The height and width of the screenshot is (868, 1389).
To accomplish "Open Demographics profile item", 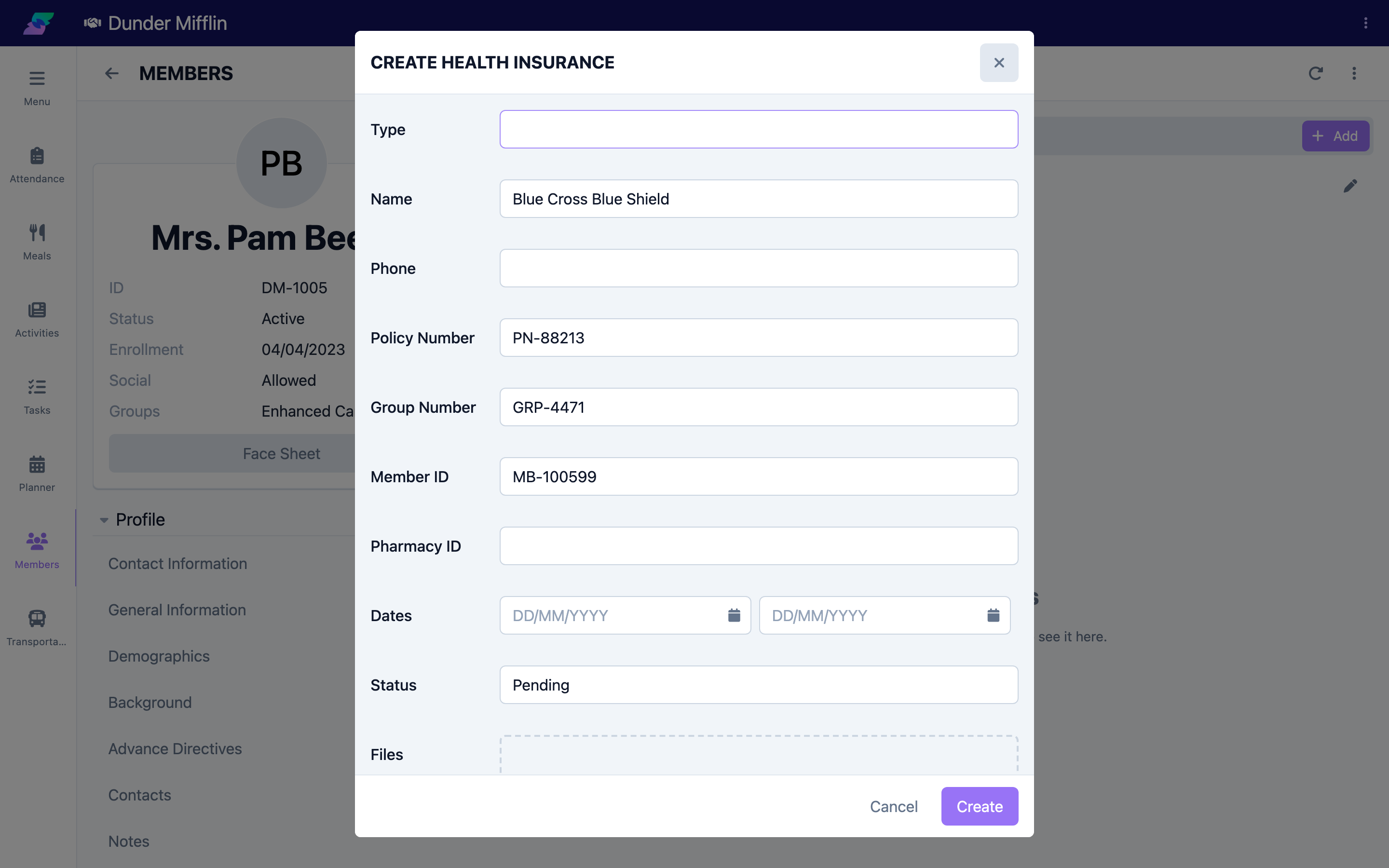I will (x=159, y=656).
